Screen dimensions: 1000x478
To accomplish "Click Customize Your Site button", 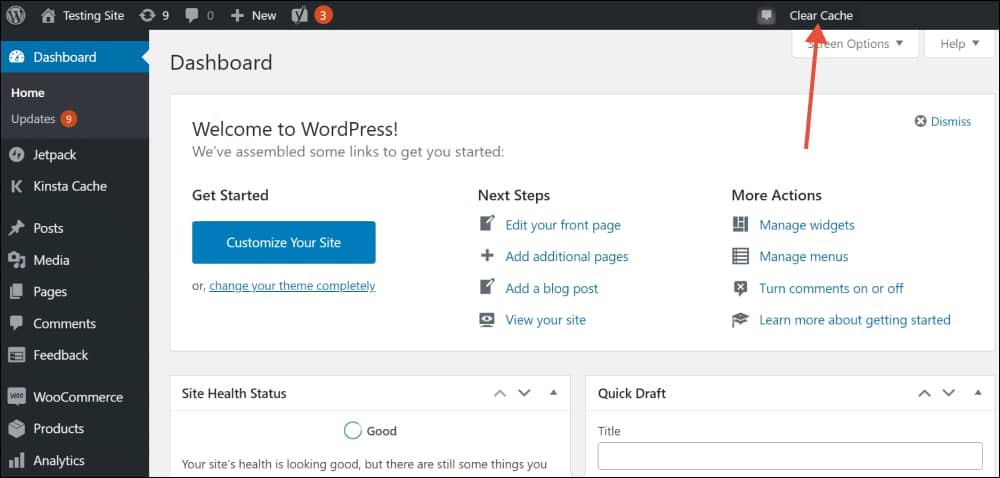I will 284,242.
